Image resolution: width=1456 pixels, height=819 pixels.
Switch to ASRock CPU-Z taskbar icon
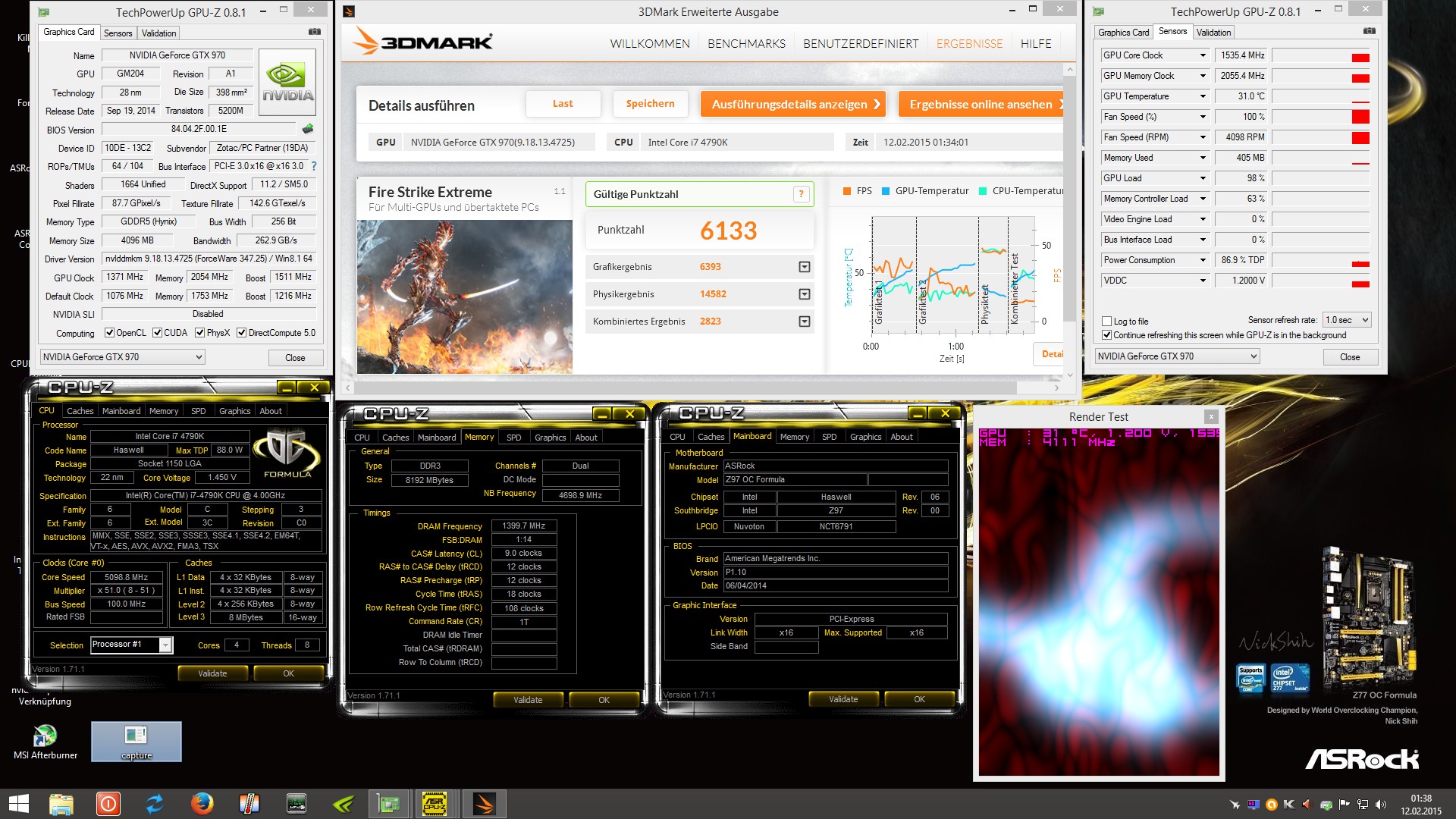[435, 804]
